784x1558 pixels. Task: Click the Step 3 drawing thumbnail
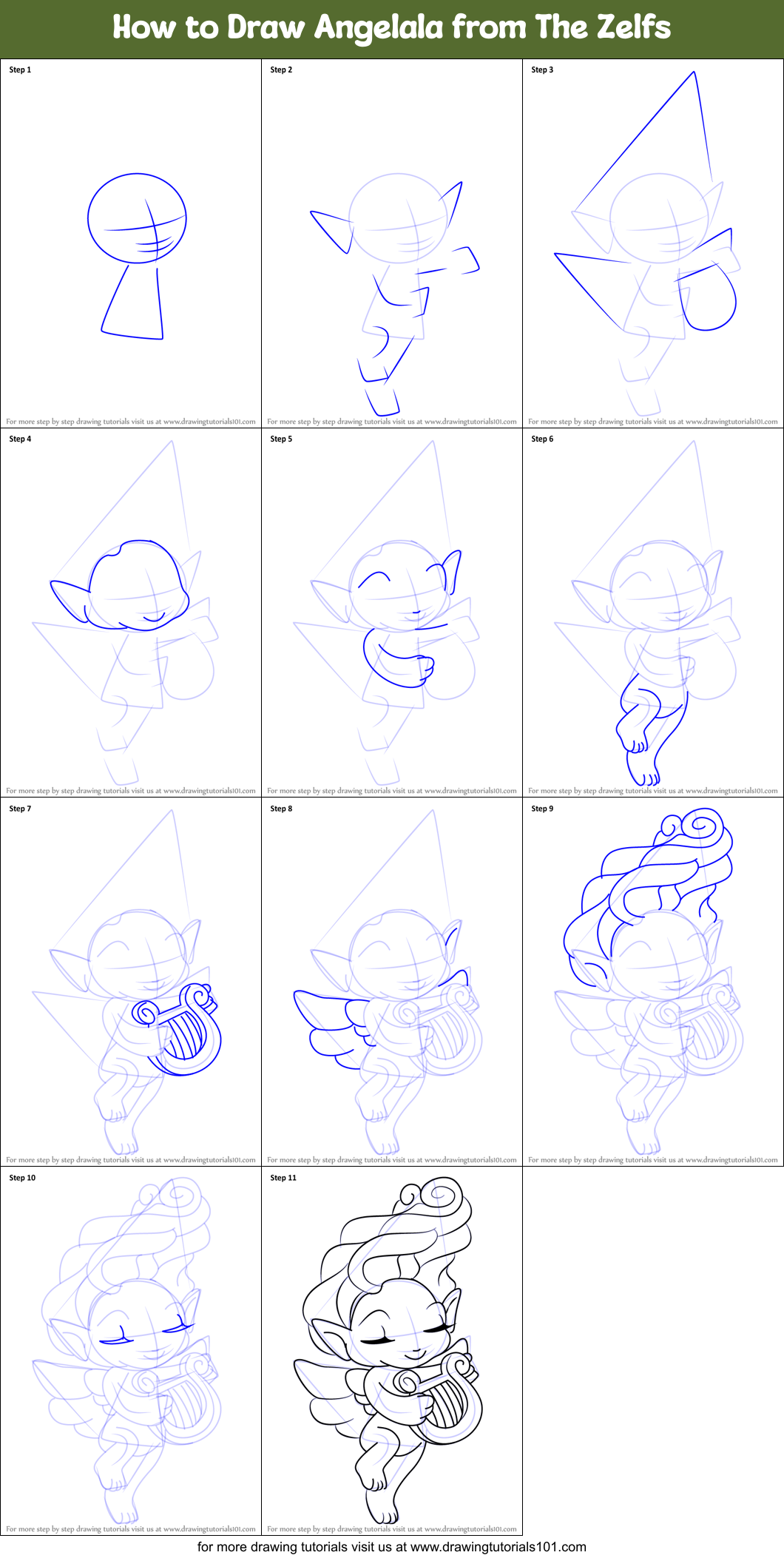(x=653, y=243)
